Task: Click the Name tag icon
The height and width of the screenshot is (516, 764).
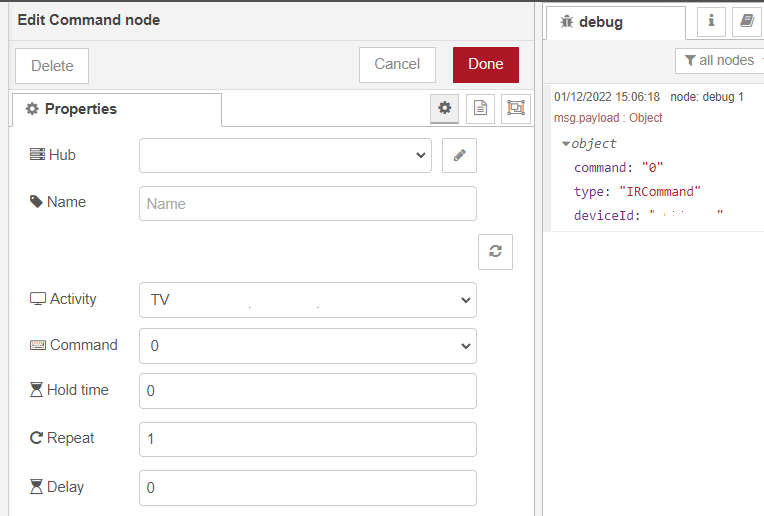Action: point(36,201)
